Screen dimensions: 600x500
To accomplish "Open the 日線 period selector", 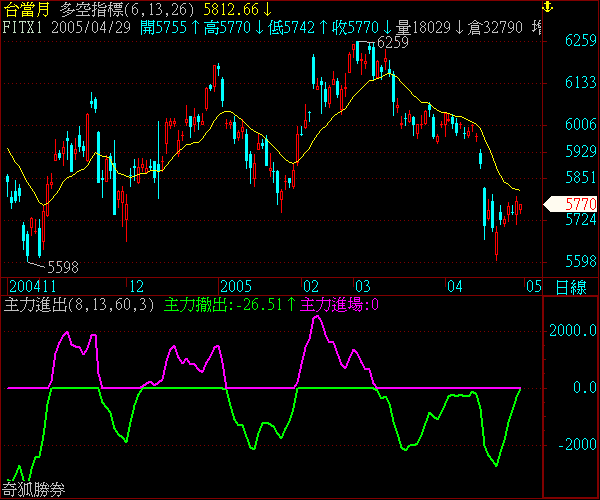I will pos(571,286).
